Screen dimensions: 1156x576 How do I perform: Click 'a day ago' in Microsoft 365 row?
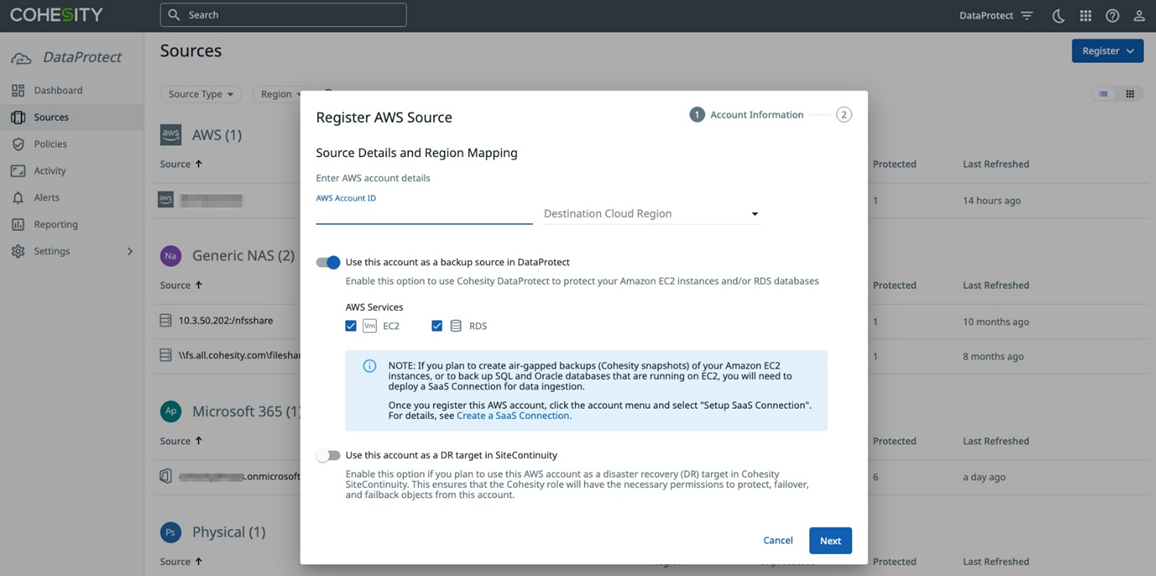(x=984, y=477)
